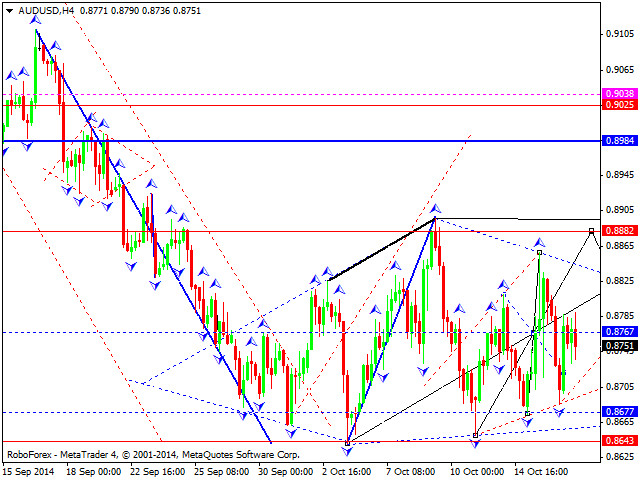
Task: Click the down fractal arrow below the 0.8643 low
Action: tap(347, 451)
